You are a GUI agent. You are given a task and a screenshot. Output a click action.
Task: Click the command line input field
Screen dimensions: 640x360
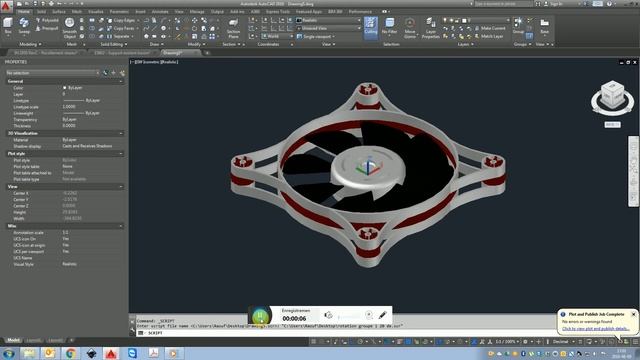pyautogui.click(x=347, y=333)
